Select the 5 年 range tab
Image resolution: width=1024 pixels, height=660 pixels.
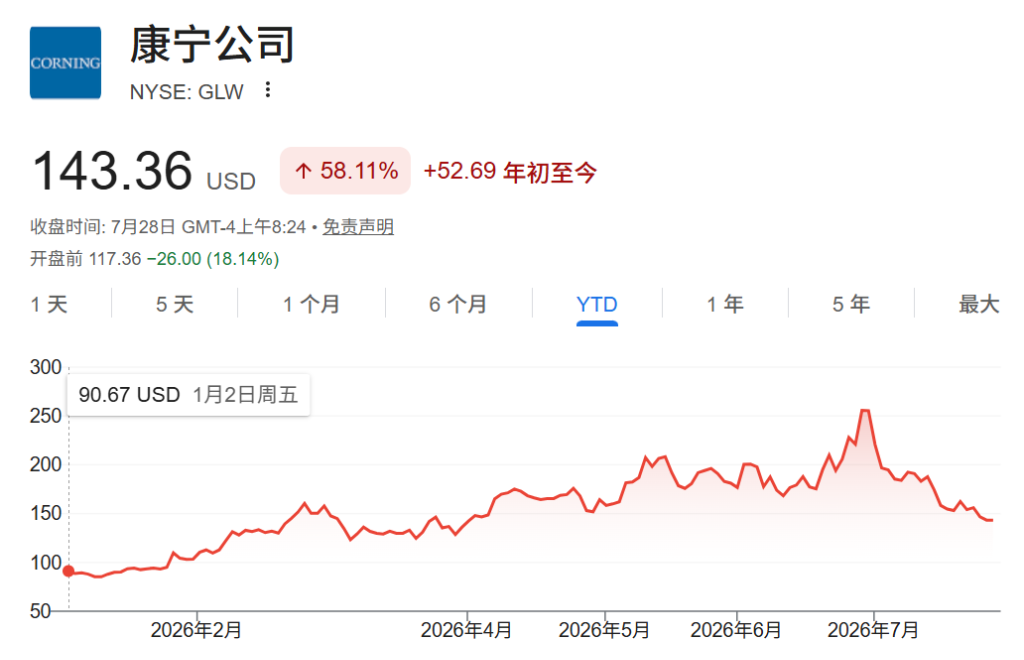coord(851,304)
